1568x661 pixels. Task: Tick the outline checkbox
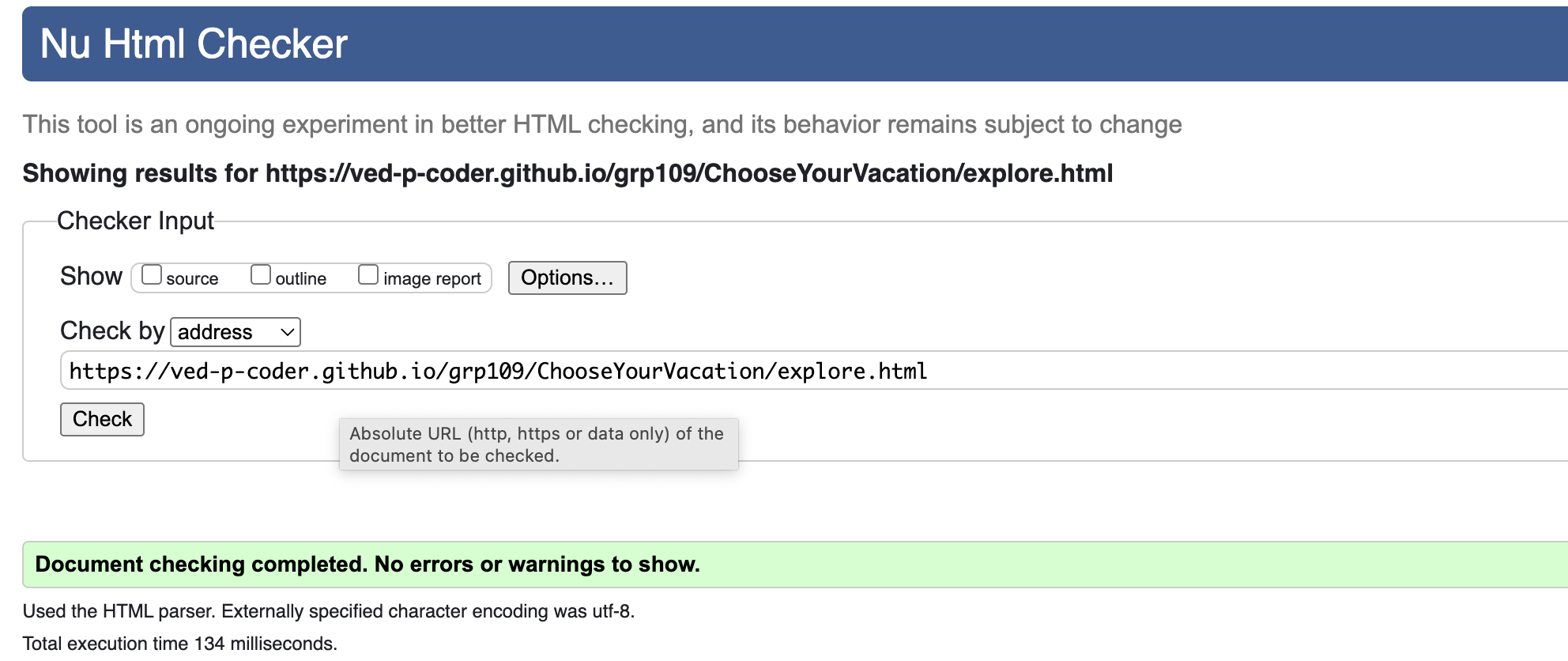coord(261,275)
